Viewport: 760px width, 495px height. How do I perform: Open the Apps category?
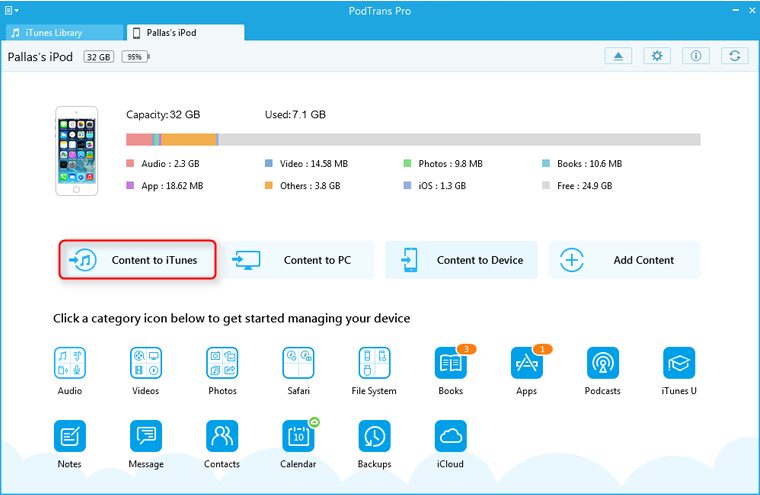point(526,363)
